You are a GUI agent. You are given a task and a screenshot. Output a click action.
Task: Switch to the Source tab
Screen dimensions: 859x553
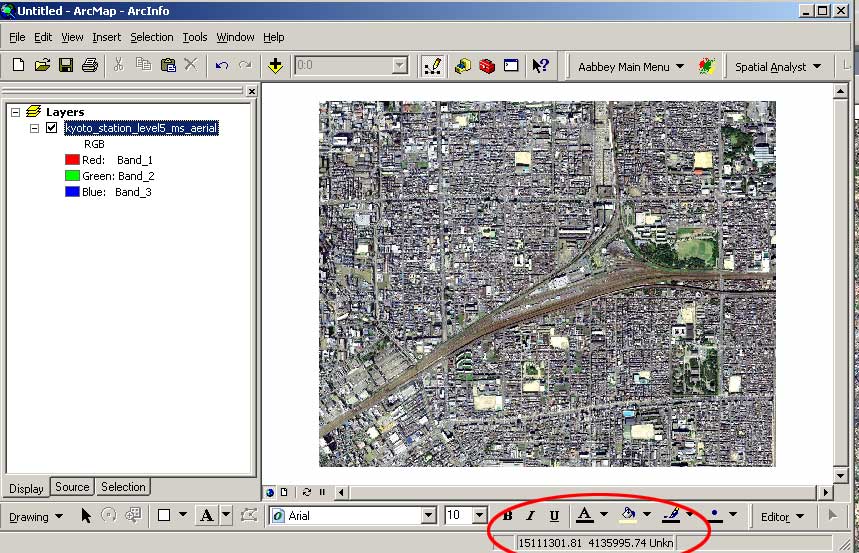coord(72,487)
